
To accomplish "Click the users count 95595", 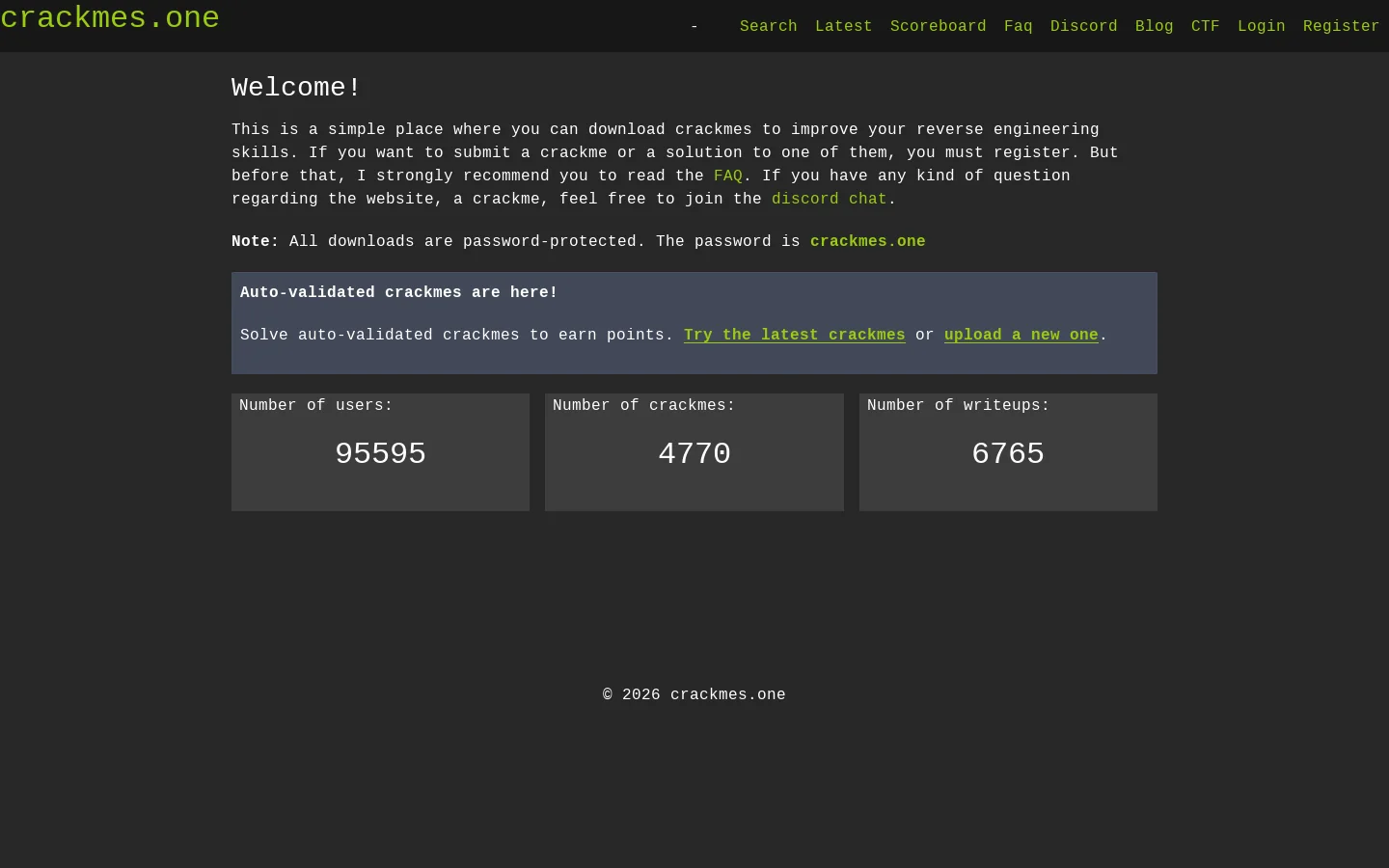I will click(381, 453).
